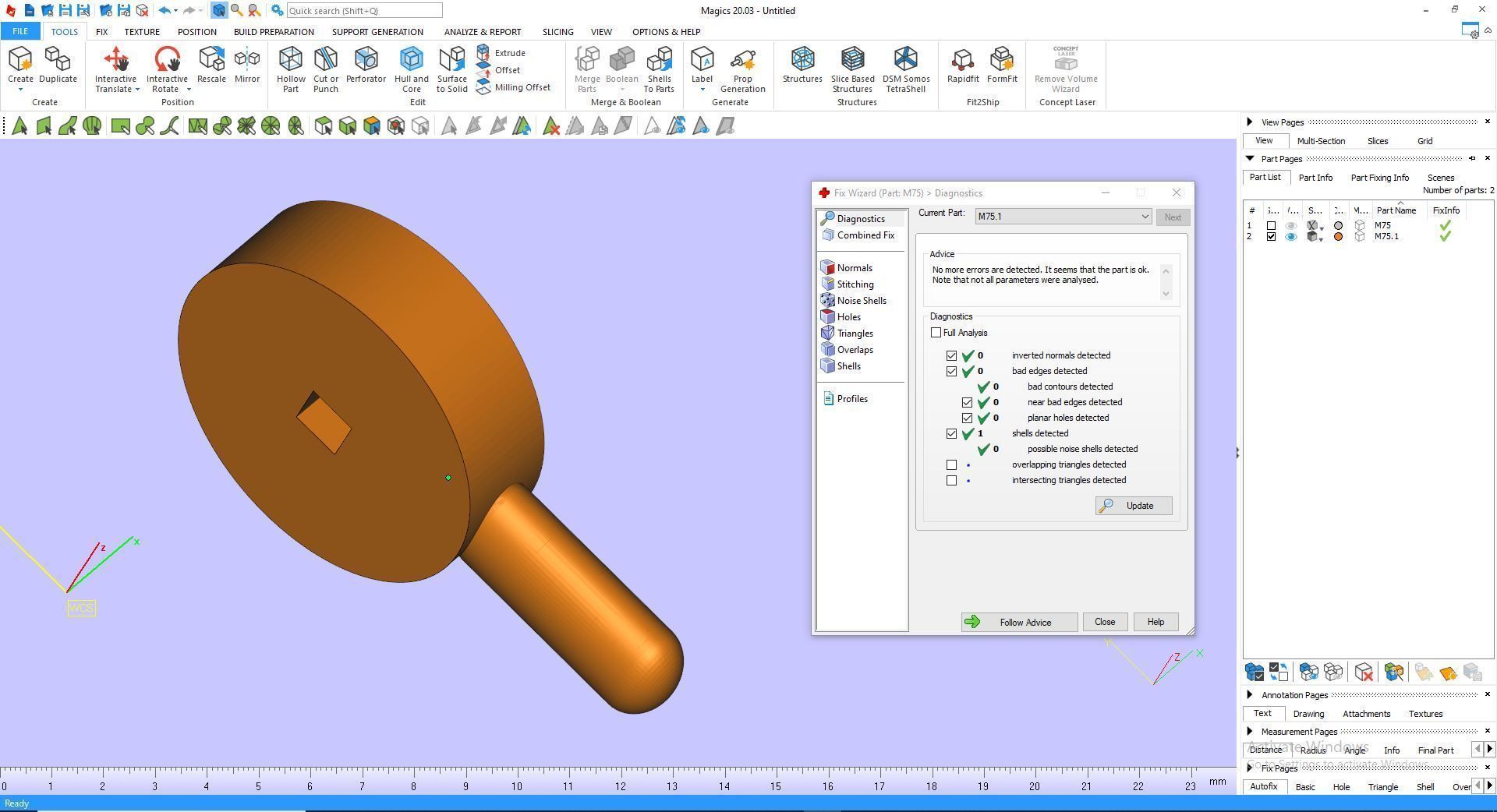Go to SUPPORT GENERATION tab
Viewport: 1497px width, 812px height.
click(377, 32)
